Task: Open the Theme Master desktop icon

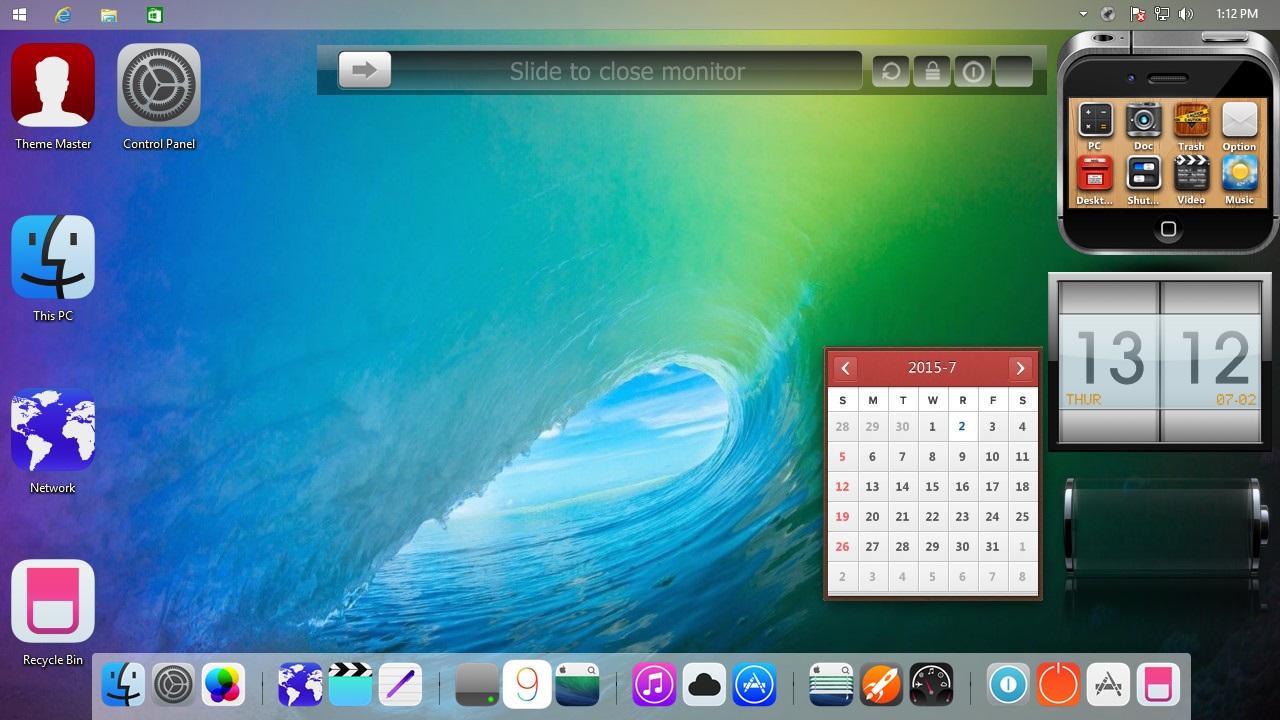Action: (53, 86)
